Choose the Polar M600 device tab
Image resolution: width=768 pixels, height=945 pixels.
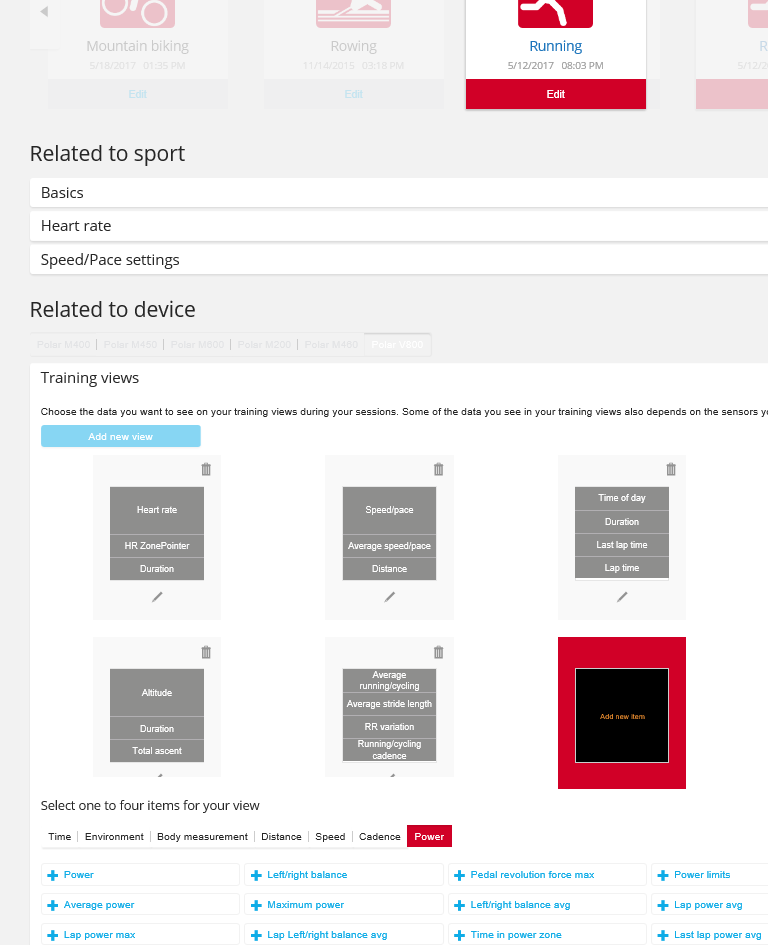tap(197, 345)
